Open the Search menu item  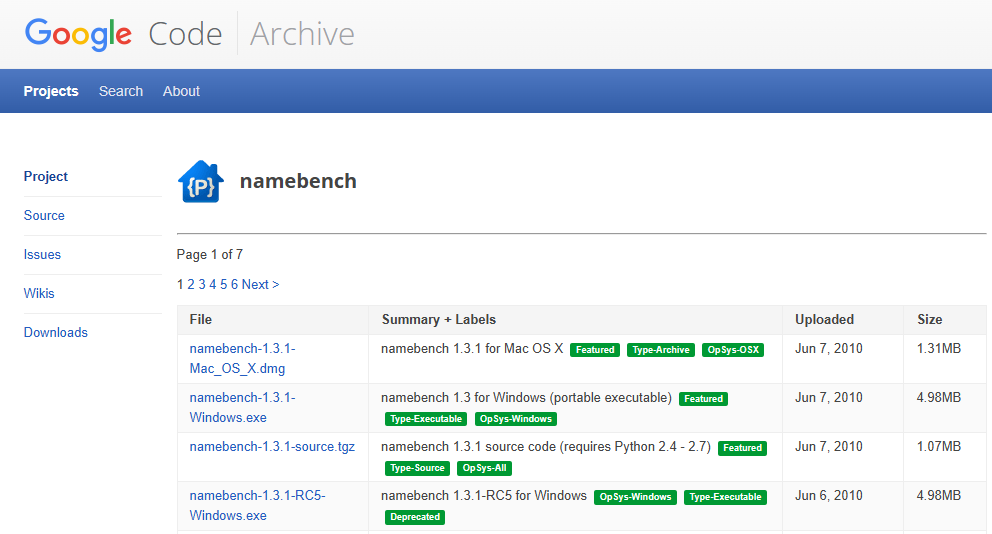pyautogui.click(x=121, y=91)
